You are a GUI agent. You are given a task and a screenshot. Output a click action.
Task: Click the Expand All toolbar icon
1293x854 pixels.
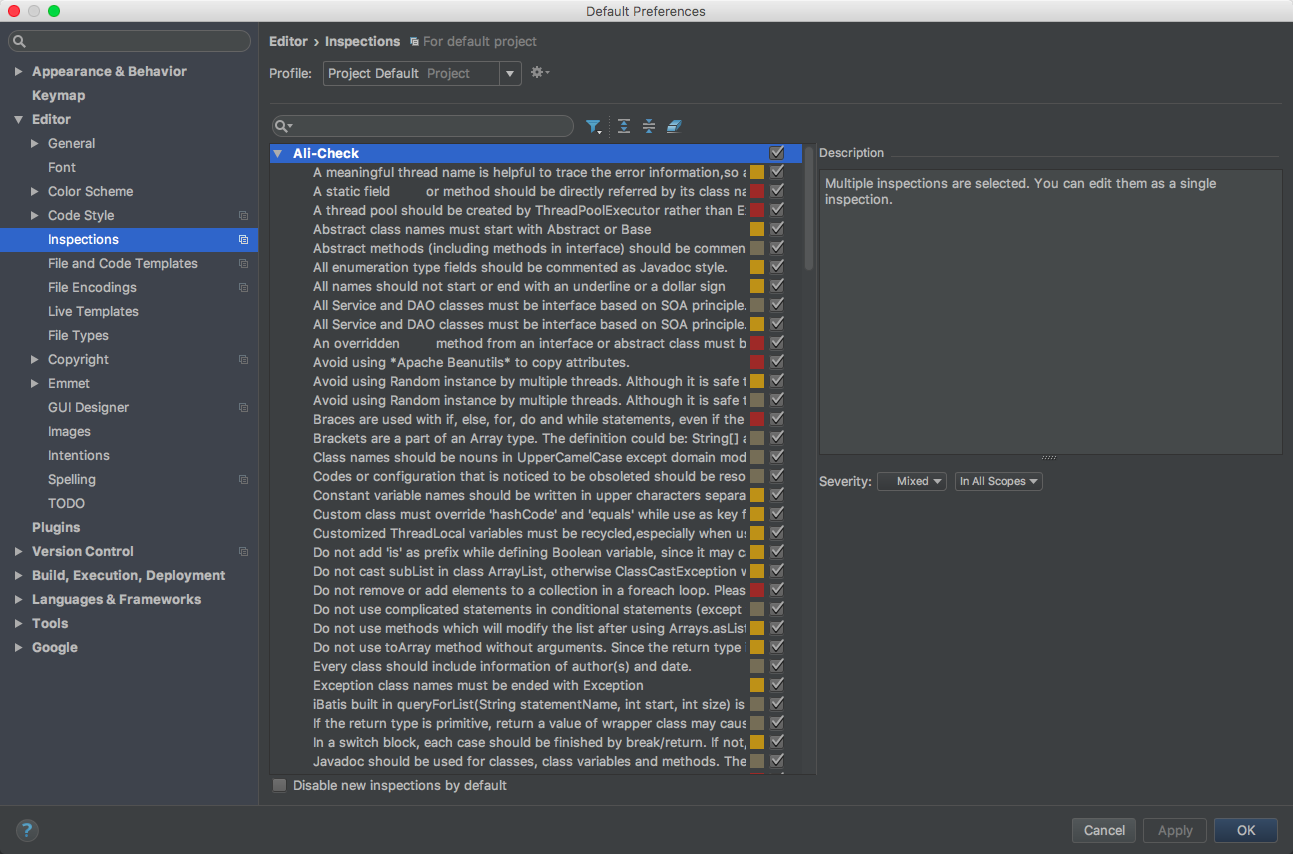pyautogui.click(x=624, y=126)
